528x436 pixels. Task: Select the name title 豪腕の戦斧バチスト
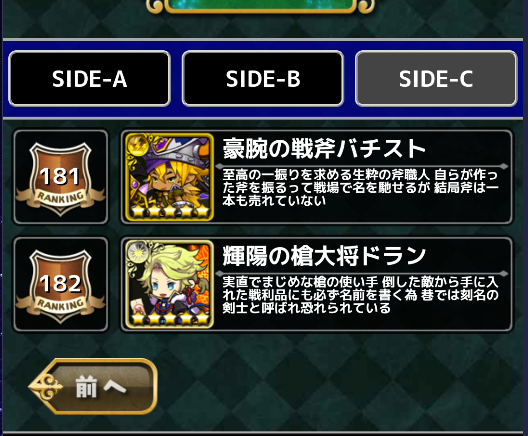[324, 148]
